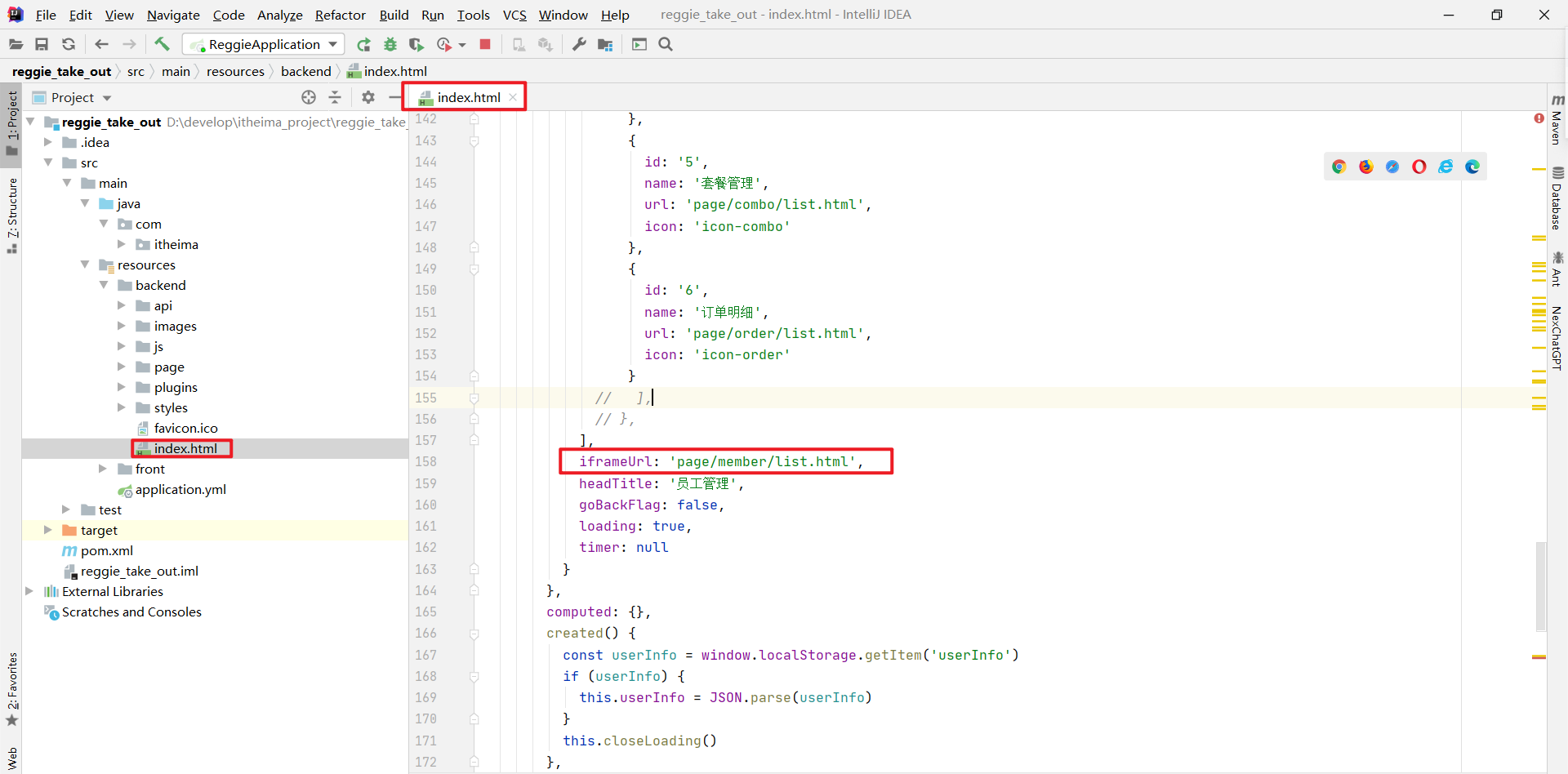Click the red Stop button icon
1568x774 pixels.
click(485, 44)
